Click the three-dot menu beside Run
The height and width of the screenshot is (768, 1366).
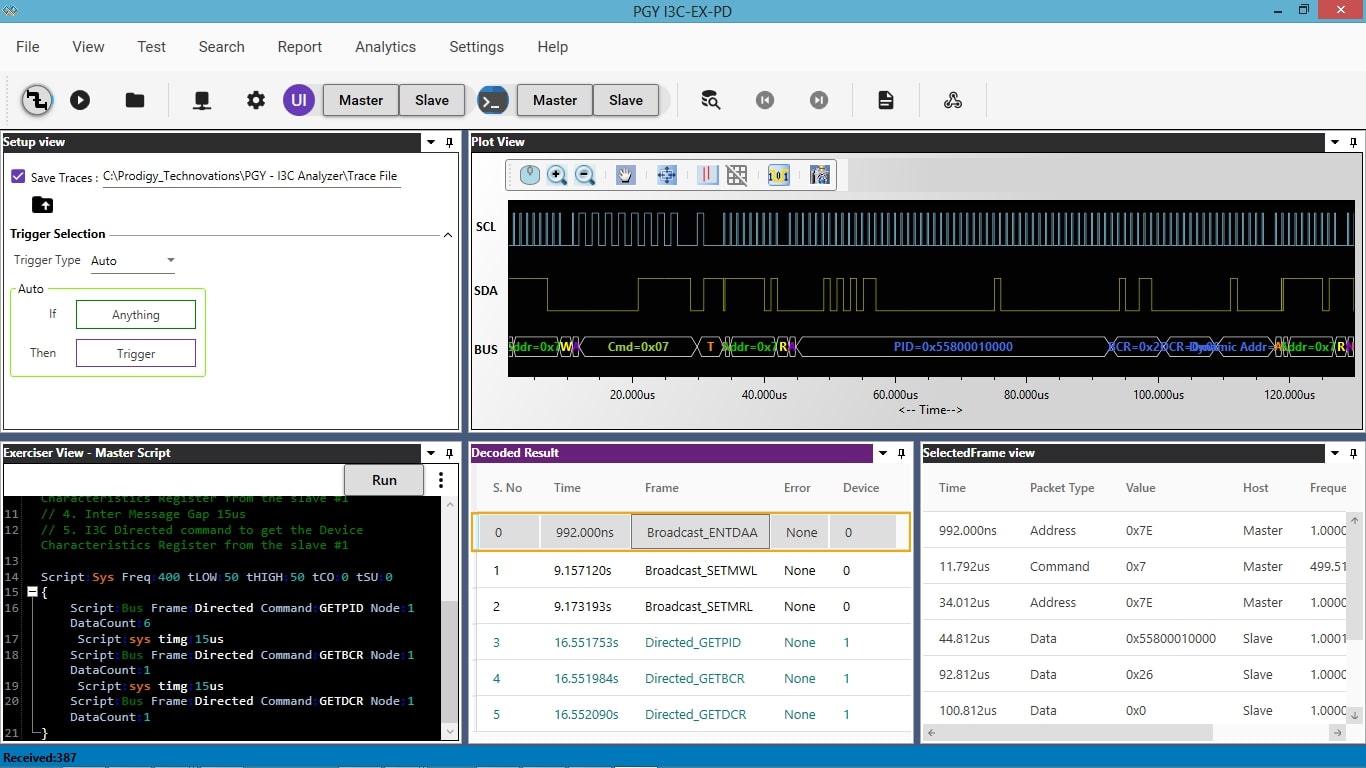pos(441,480)
